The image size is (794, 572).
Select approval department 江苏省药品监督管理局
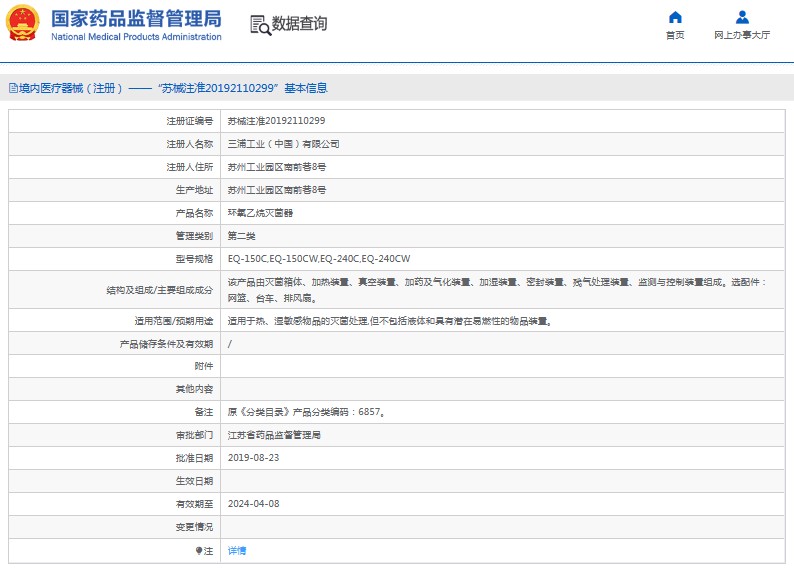point(274,435)
